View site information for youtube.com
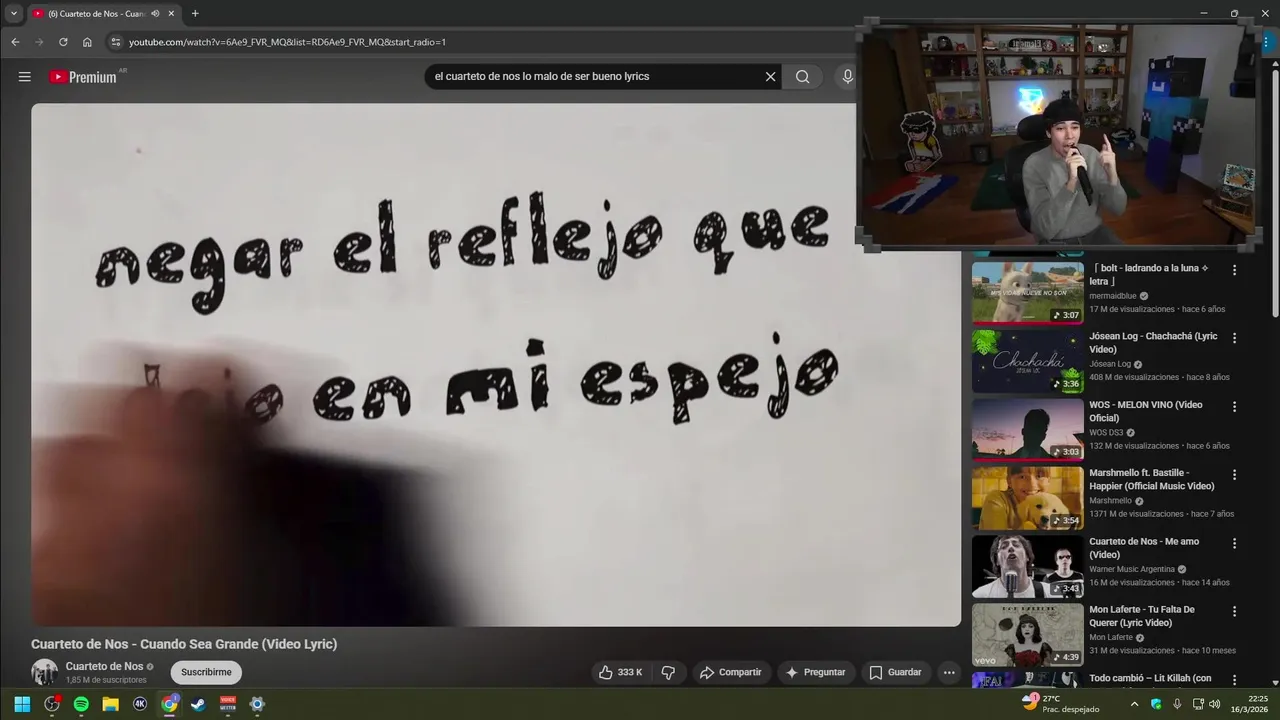 pyautogui.click(x=115, y=42)
